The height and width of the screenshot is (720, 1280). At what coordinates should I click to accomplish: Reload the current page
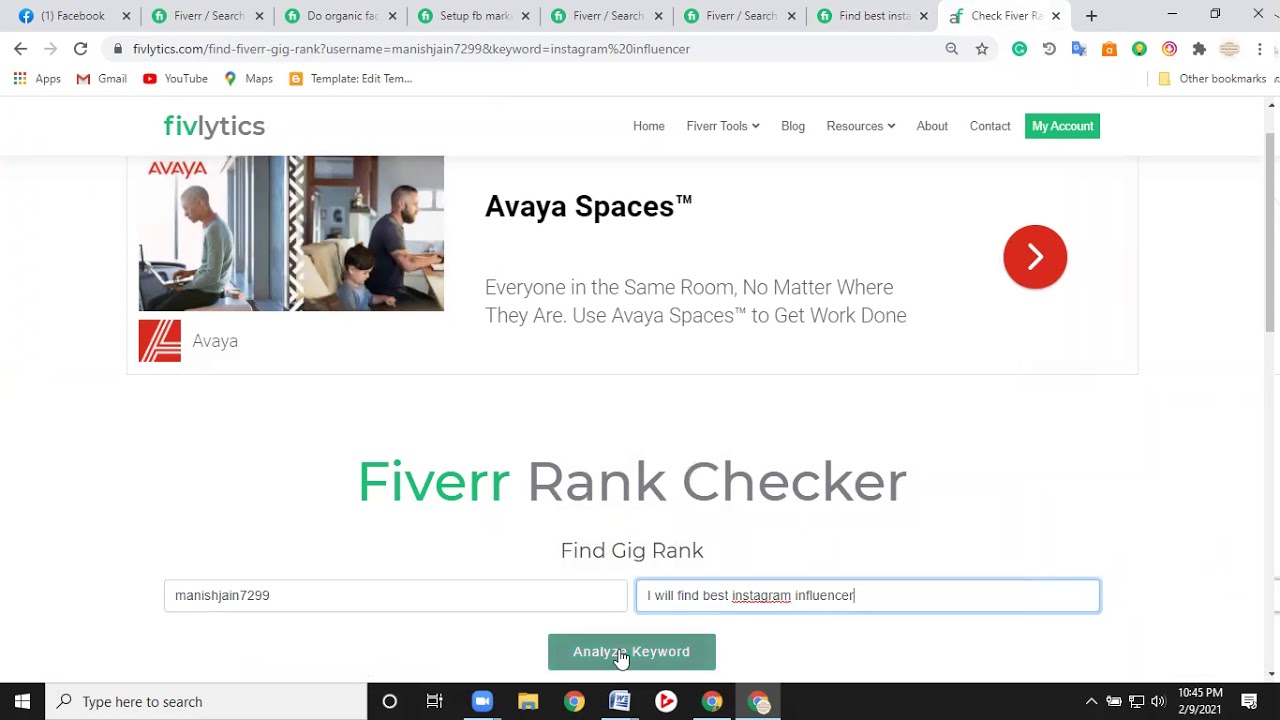(80, 49)
